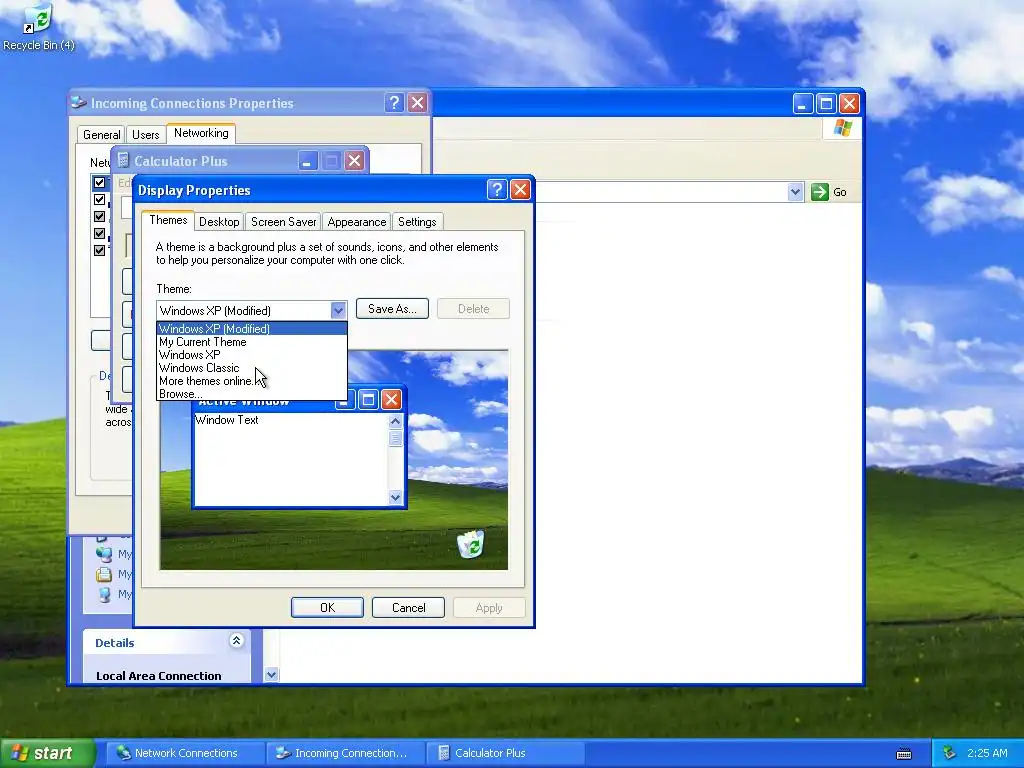Image resolution: width=1024 pixels, height=768 pixels.
Task: Close the Display Properties dialog with X
Action: click(x=520, y=190)
